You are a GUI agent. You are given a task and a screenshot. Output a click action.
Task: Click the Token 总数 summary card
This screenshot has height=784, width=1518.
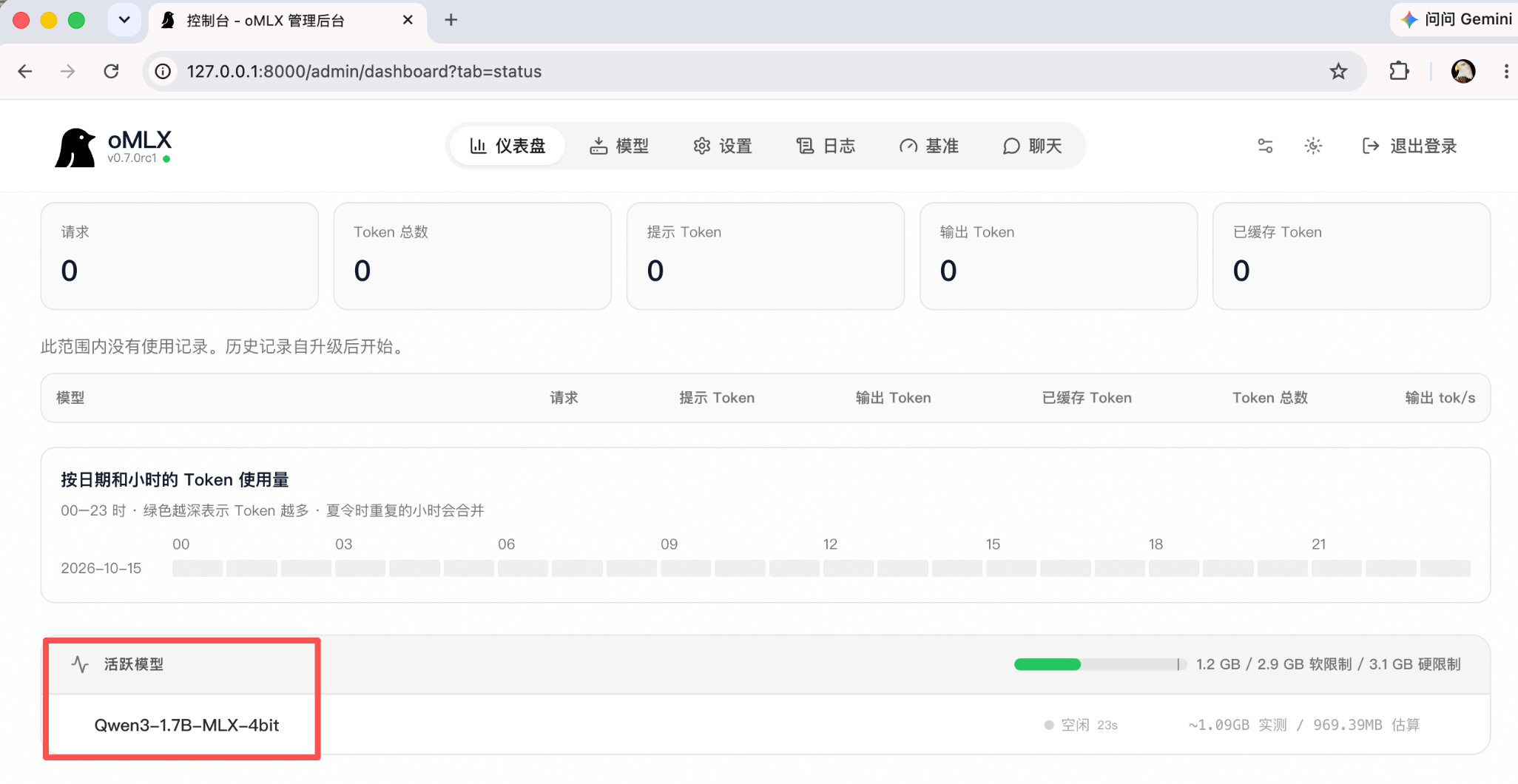coord(473,256)
